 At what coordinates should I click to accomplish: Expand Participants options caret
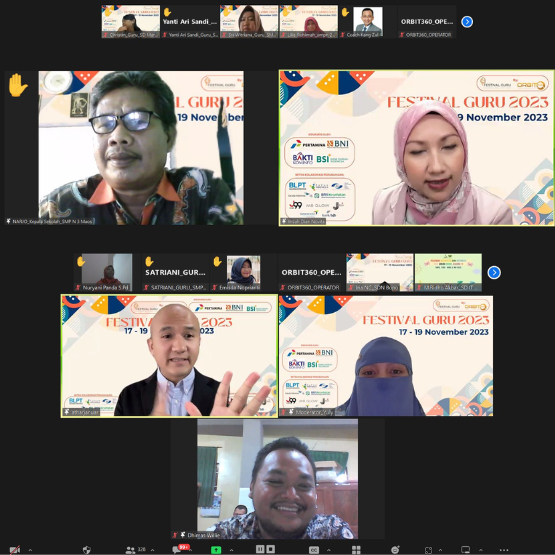153,550
